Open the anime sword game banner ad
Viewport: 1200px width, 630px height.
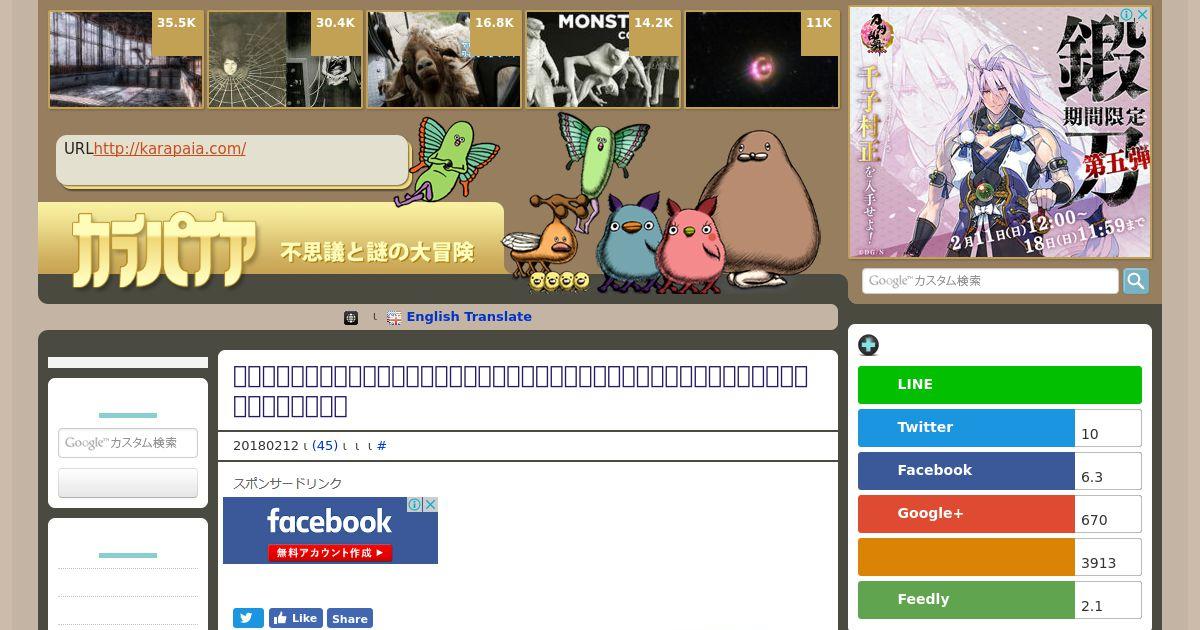pos(1000,132)
